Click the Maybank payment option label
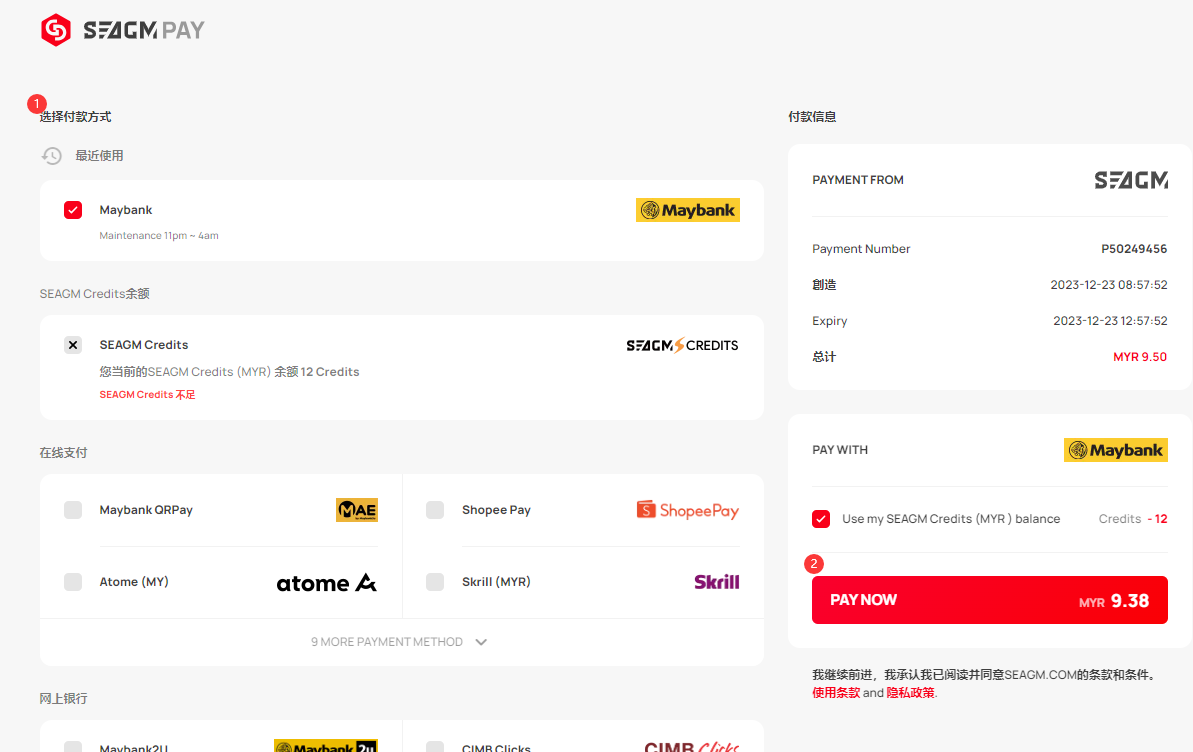 126,210
